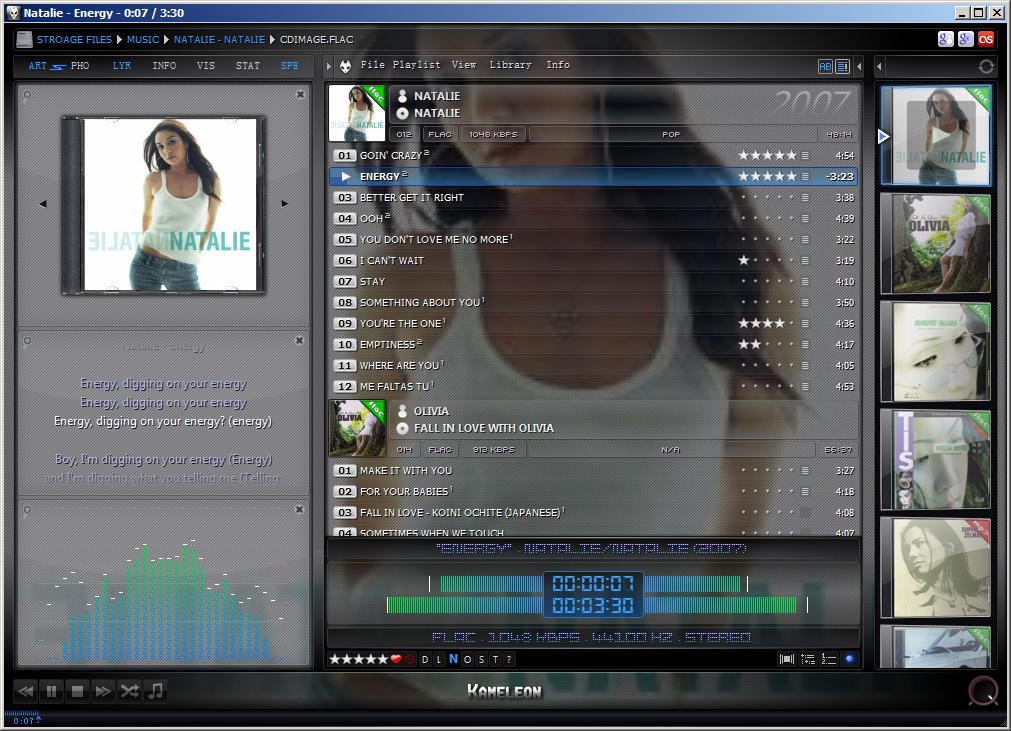The width and height of the screenshot is (1011, 731).
Task: Open the first Google search icon
Action: 945,39
